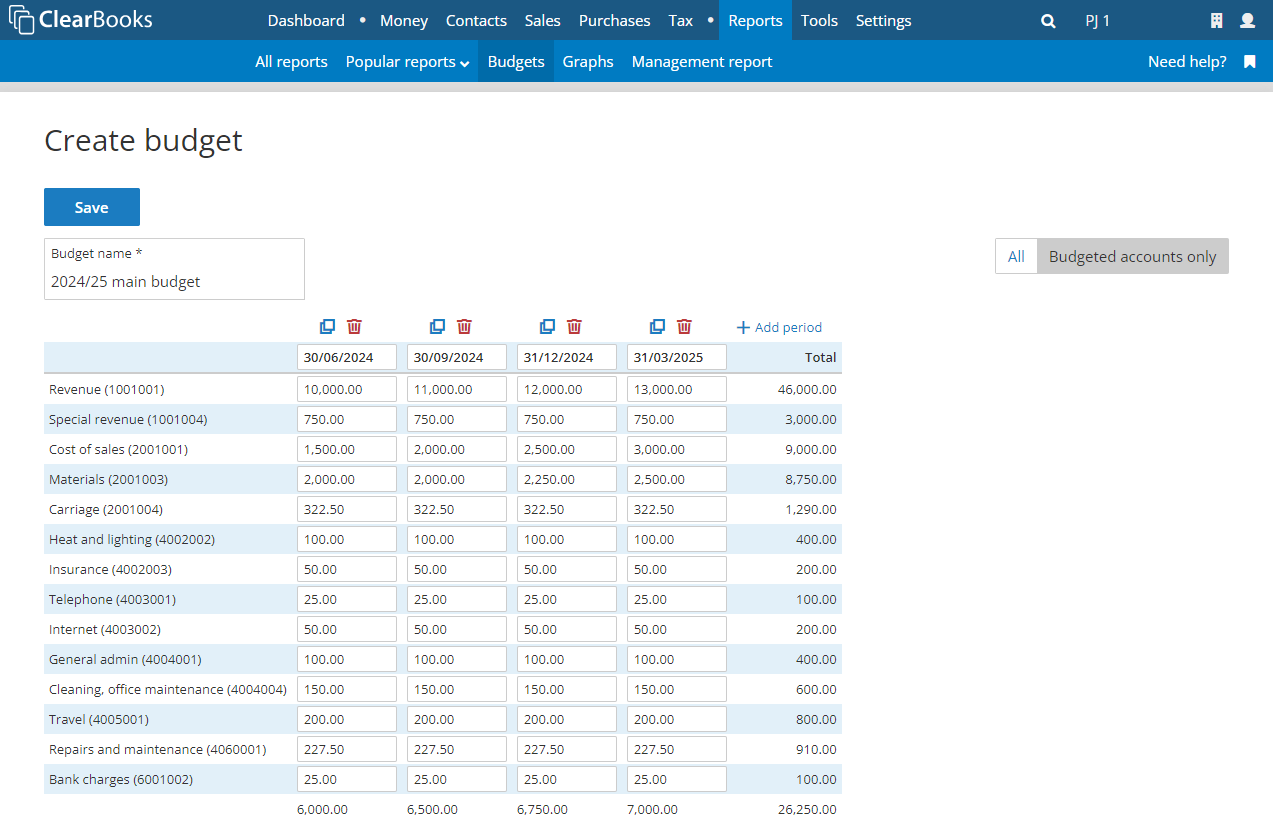Image resolution: width=1273 pixels, height=827 pixels.
Task: Delete the 30/09/2024 period column
Action: (x=464, y=326)
